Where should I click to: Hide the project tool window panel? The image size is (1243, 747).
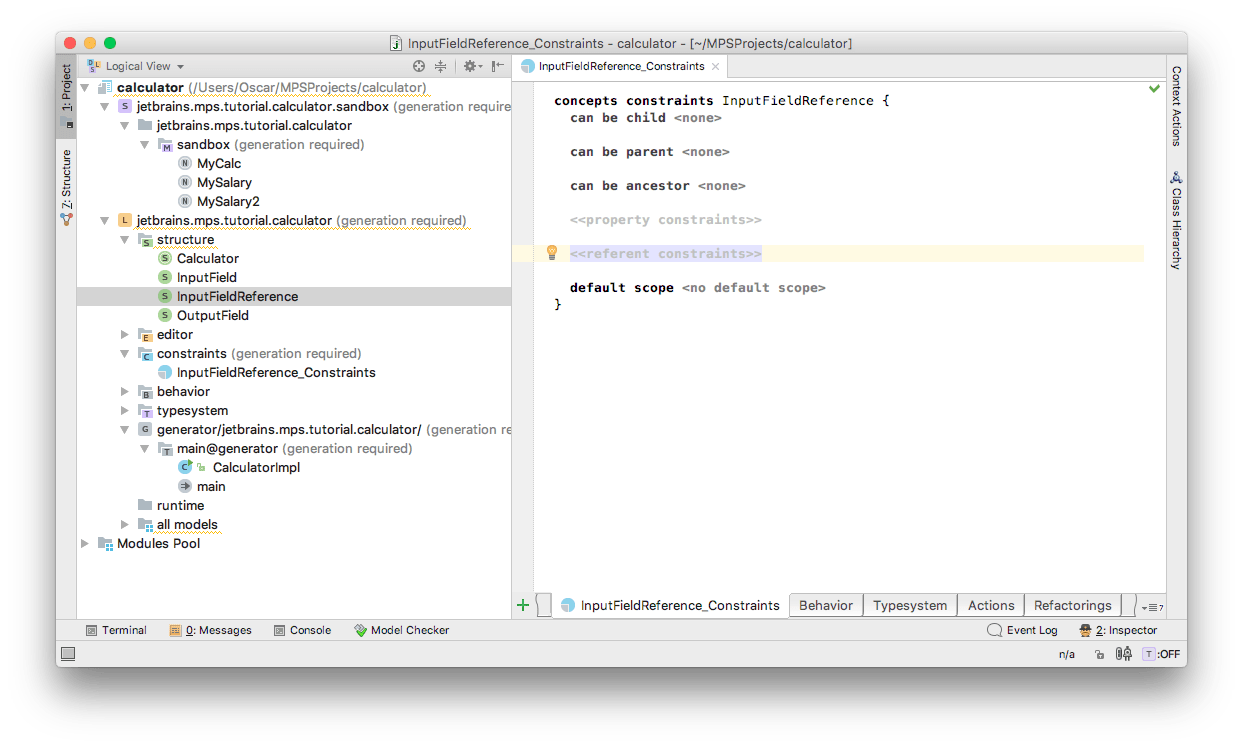pyautogui.click(x=496, y=66)
